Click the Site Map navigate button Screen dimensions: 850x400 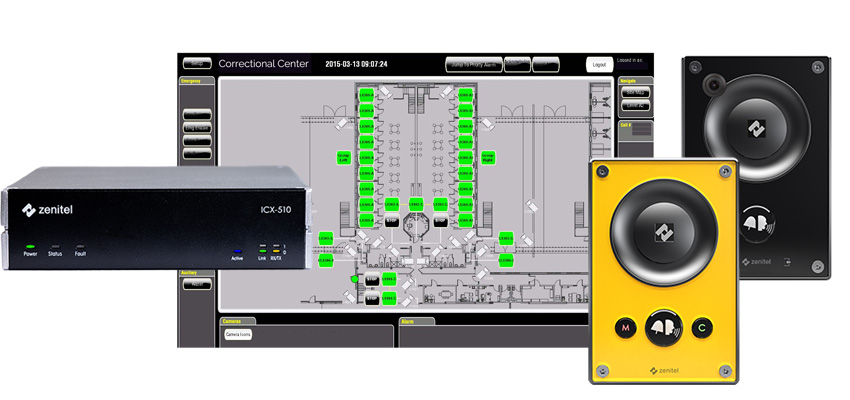tap(636, 92)
